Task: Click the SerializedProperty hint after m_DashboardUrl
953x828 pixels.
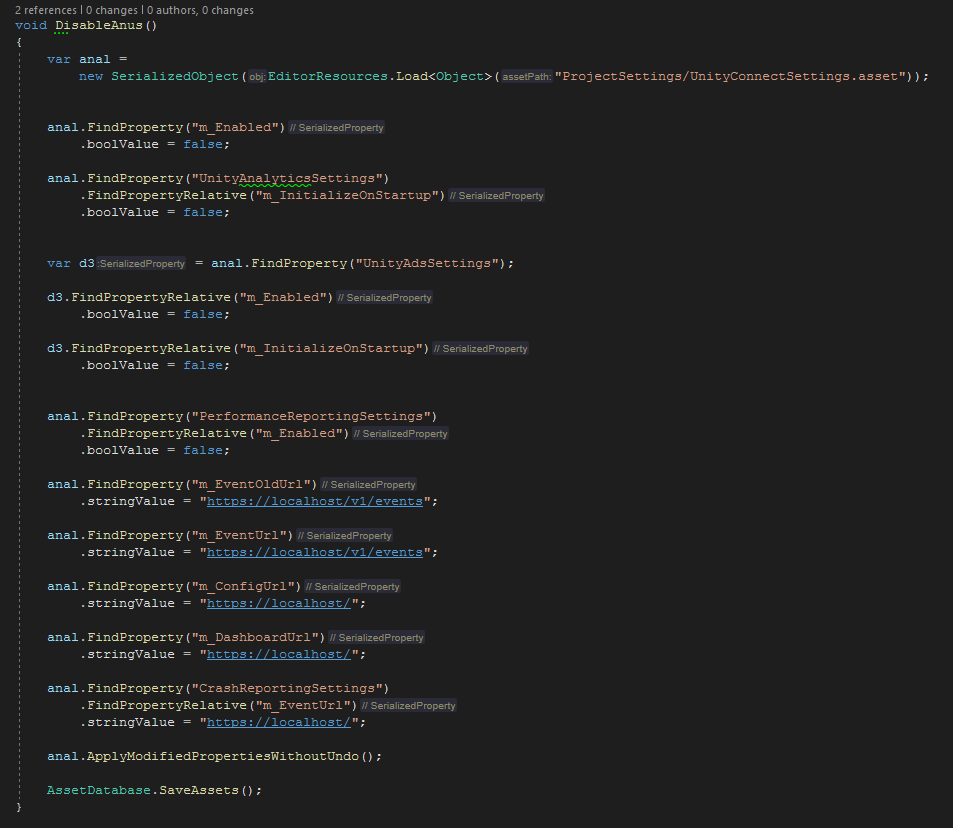Action: 376,638
